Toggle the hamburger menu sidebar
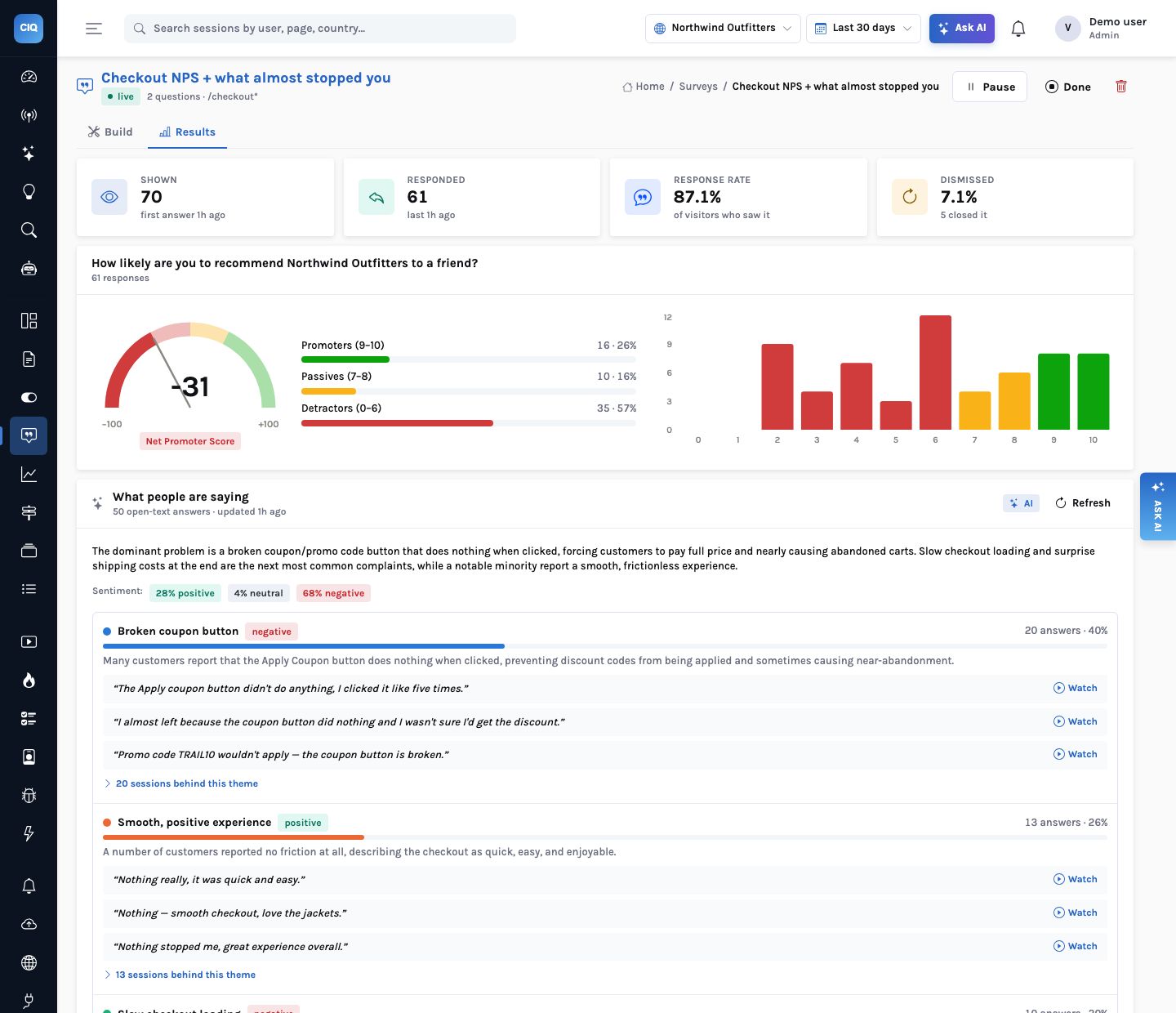 pos(94,29)
